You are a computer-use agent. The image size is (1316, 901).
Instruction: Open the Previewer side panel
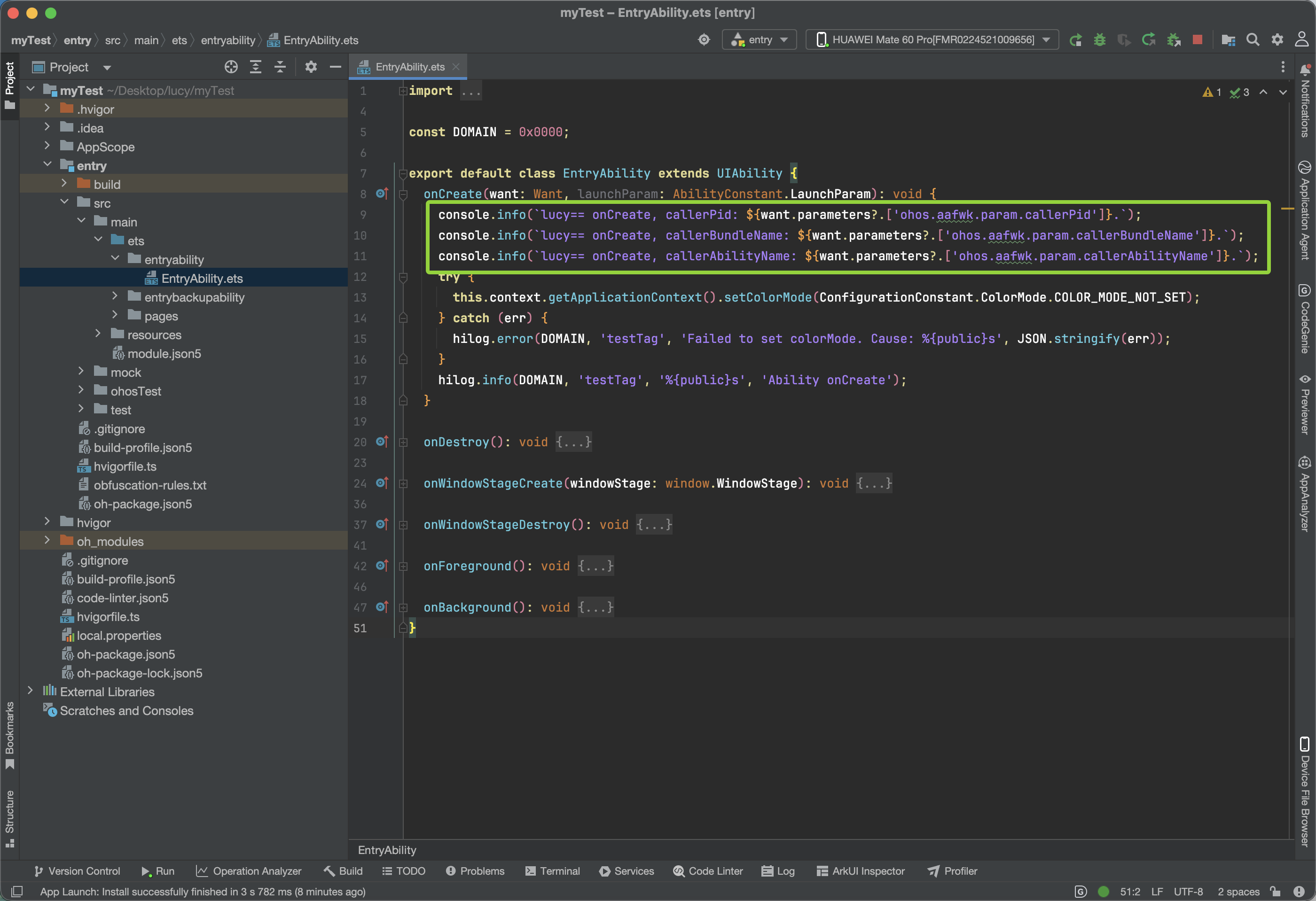pos(1305,404)
